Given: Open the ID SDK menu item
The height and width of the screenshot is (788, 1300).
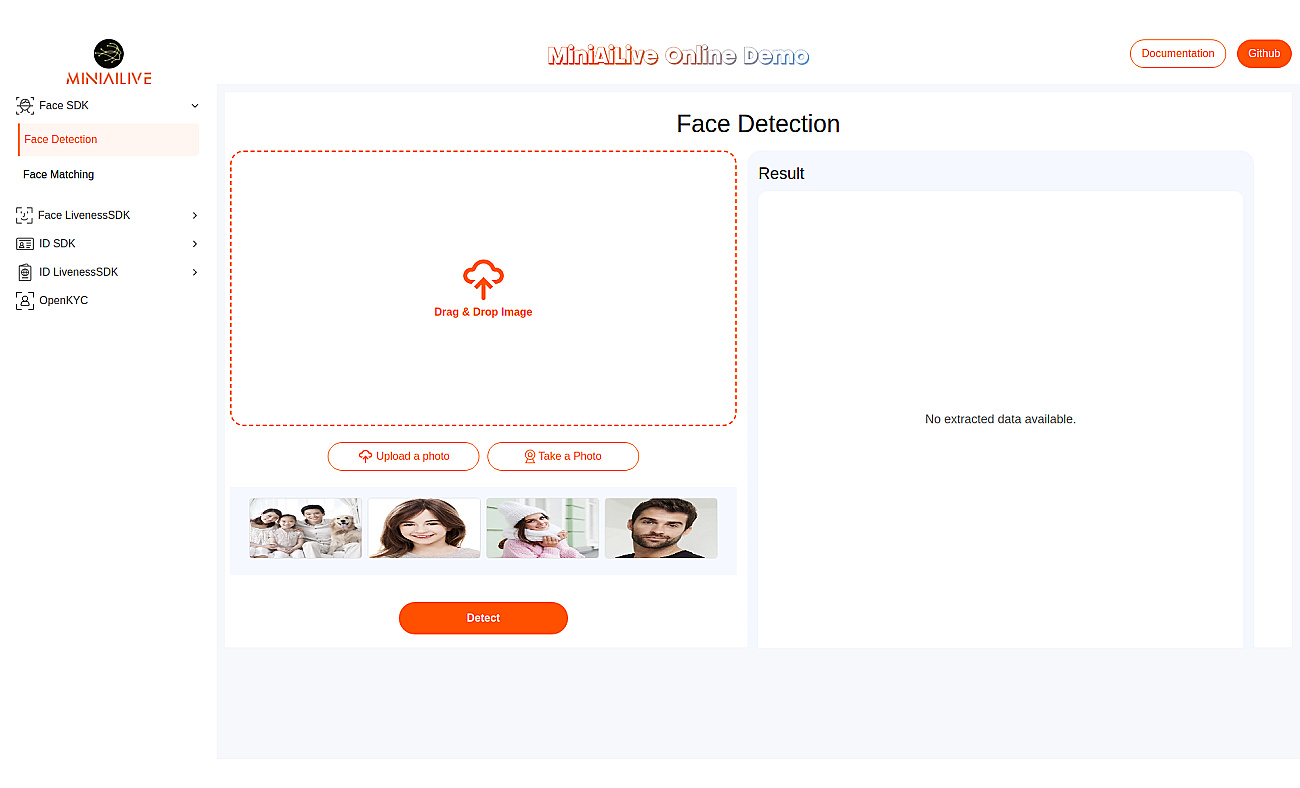Looking at the screenshot, I should click(x=108, y=244).
